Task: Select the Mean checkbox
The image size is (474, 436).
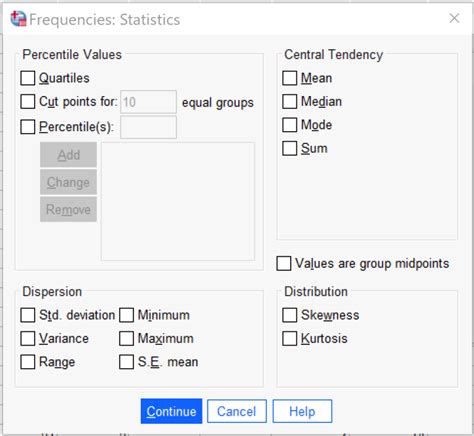Action: [289, 78]
